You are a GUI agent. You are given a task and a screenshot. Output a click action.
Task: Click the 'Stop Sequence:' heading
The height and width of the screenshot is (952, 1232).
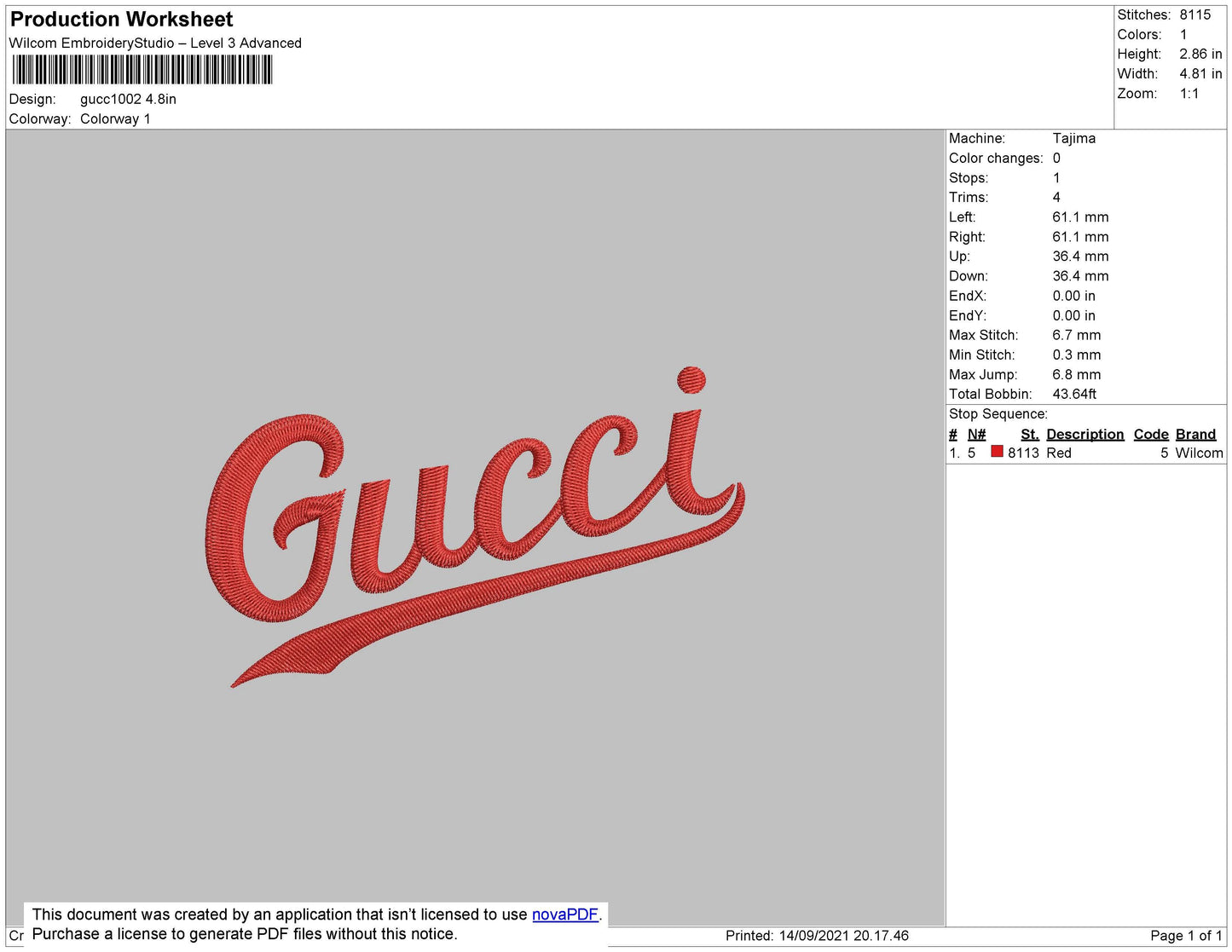click(x=998, y=414)
